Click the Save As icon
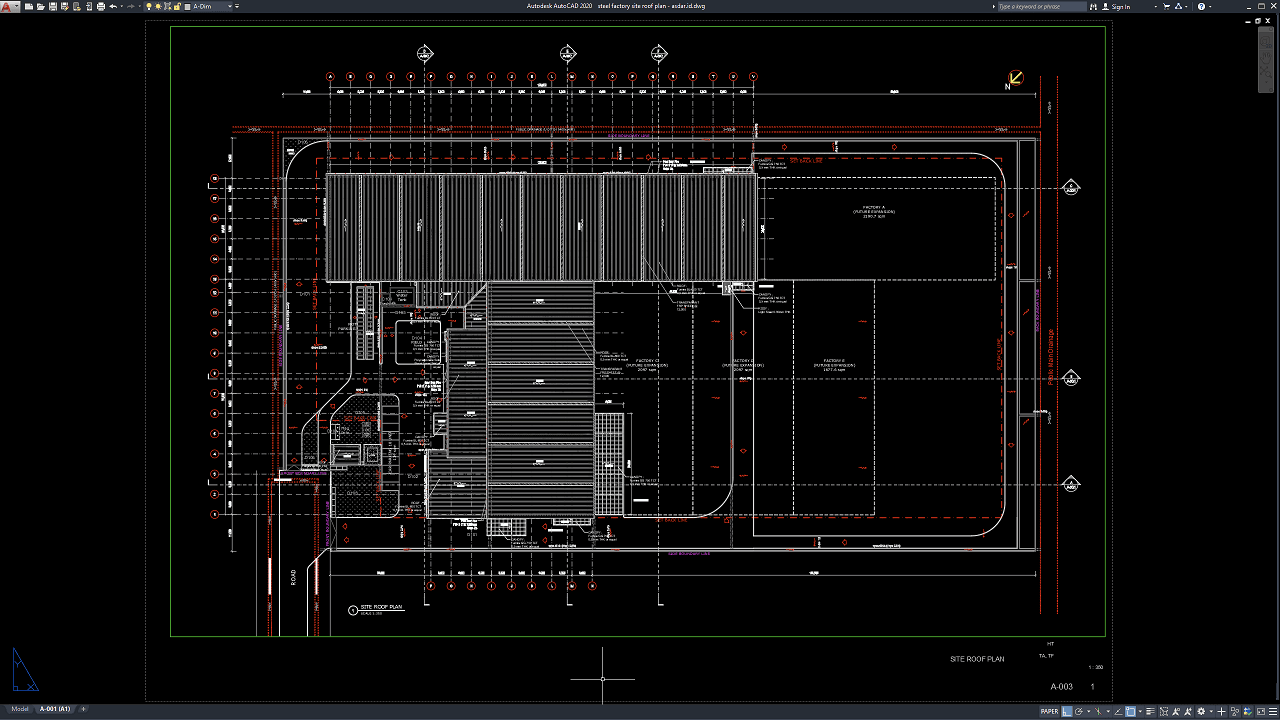1280x720 pixels. 64,6
